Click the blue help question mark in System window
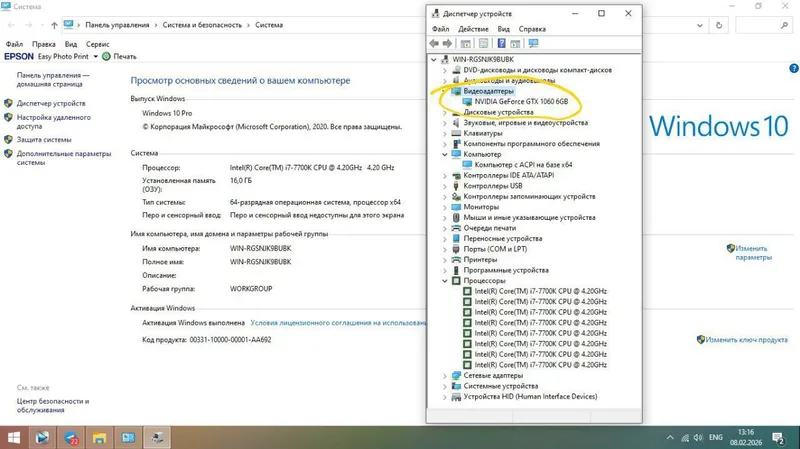This screenshot has height=449, width=800. (x=794, y=68)
